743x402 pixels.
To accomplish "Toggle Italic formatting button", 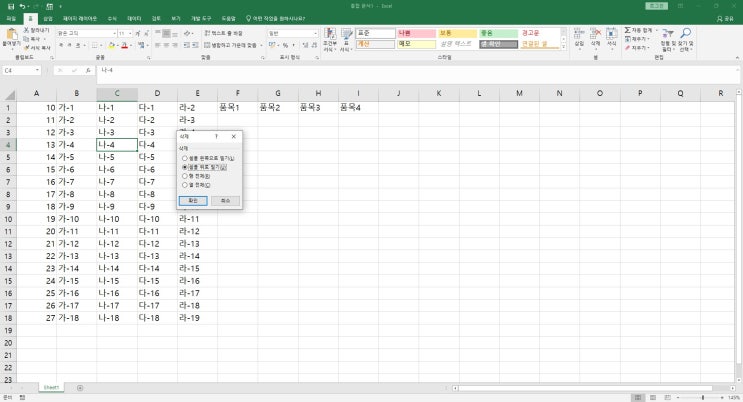I will pos(69,46).
